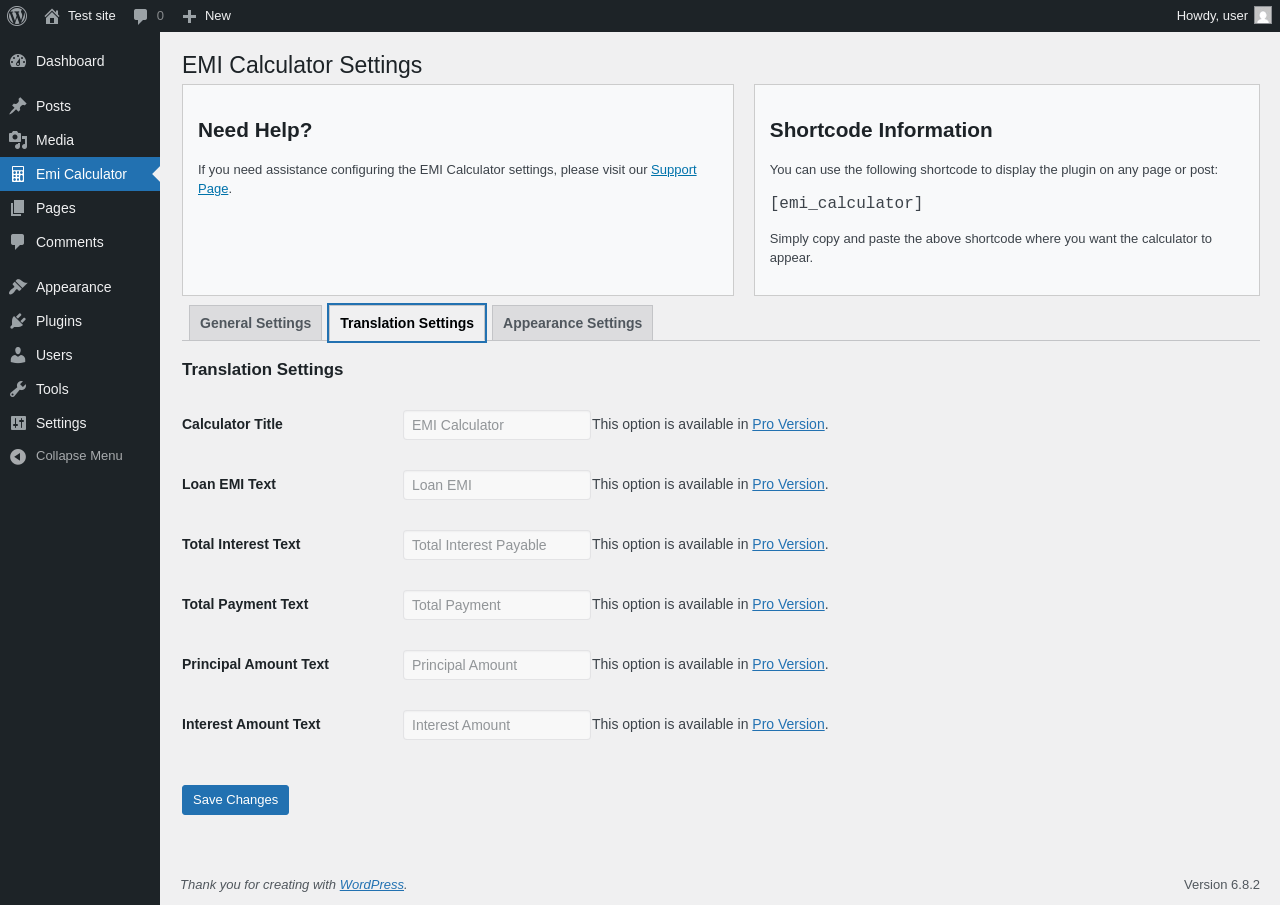Open the Comments menu label
This screenshot has width=1280, height=905.
(70, 242)
